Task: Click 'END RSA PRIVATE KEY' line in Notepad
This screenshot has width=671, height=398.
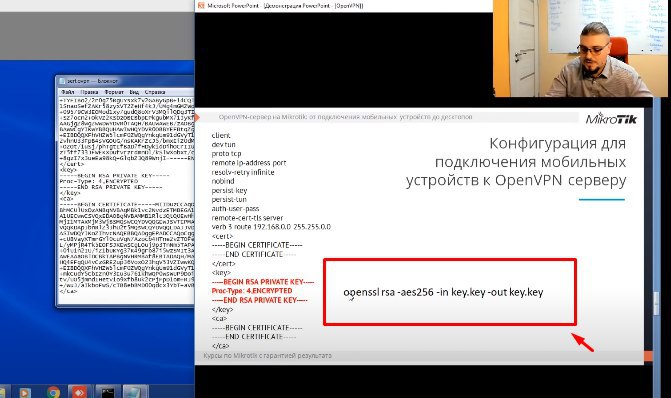Action: pyautogui.click(x=111, y=187)
